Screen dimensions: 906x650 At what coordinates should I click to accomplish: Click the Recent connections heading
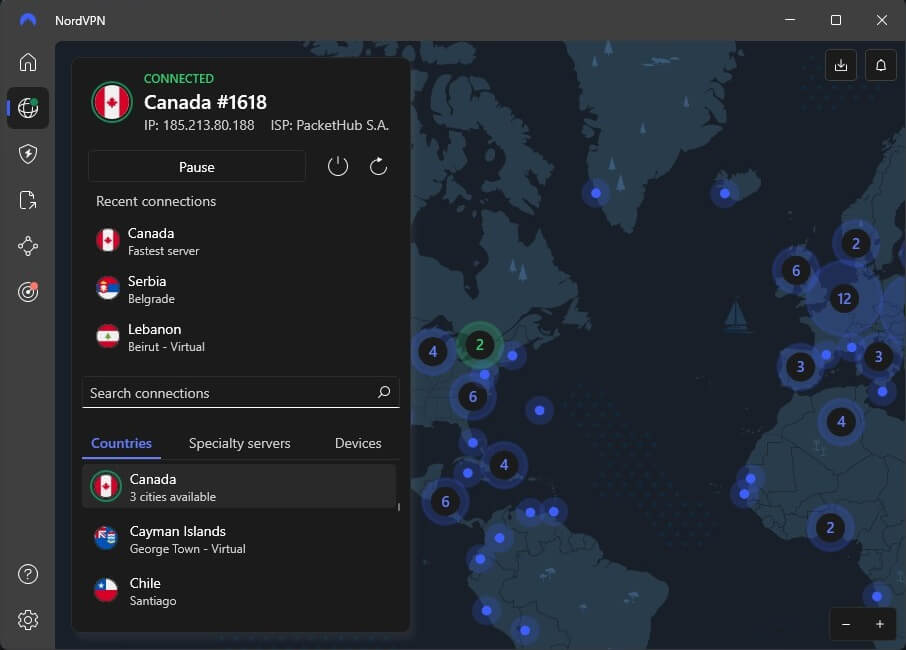point(156,201)
